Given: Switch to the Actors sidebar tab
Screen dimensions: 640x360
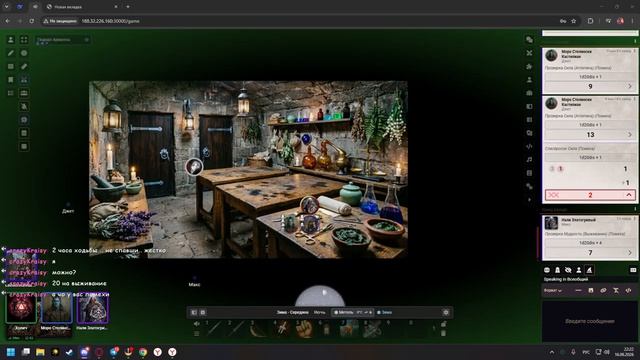Looking at the screenshot, I should coord(529,80).
